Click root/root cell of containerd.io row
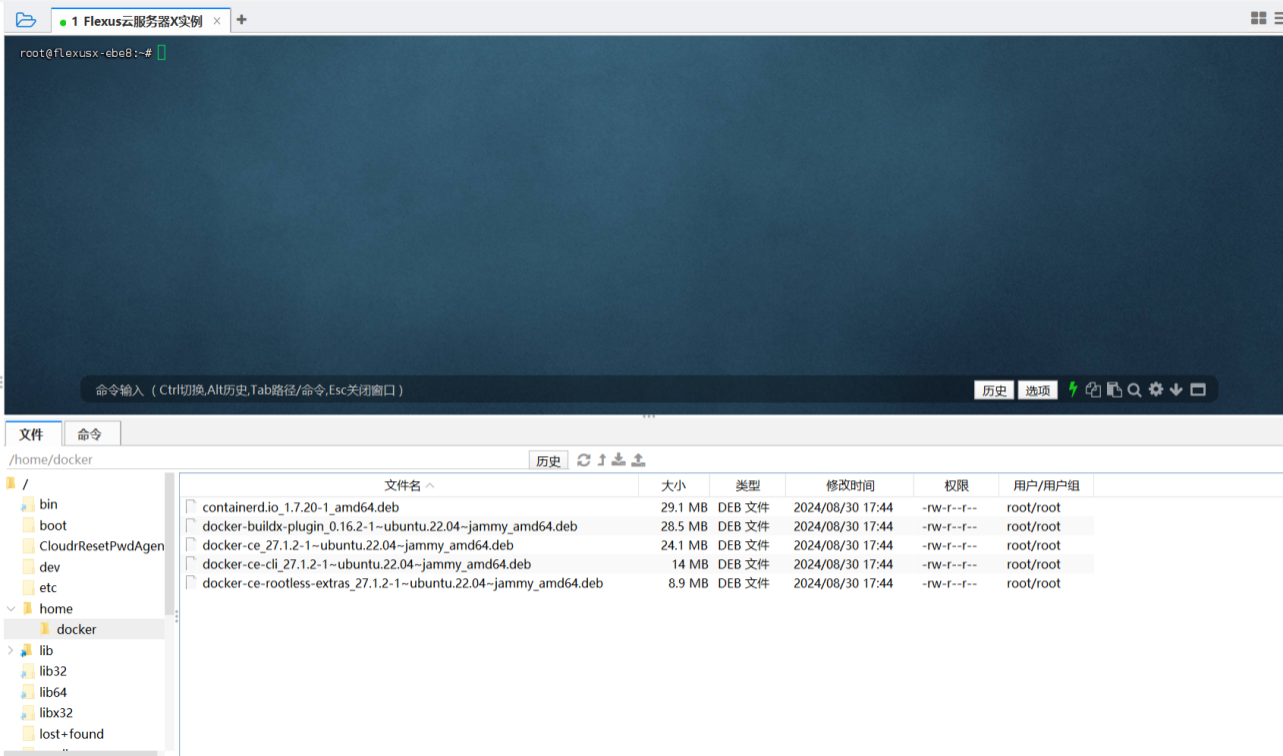The width and height of the screenshot is (1283, 756). 1034,507
